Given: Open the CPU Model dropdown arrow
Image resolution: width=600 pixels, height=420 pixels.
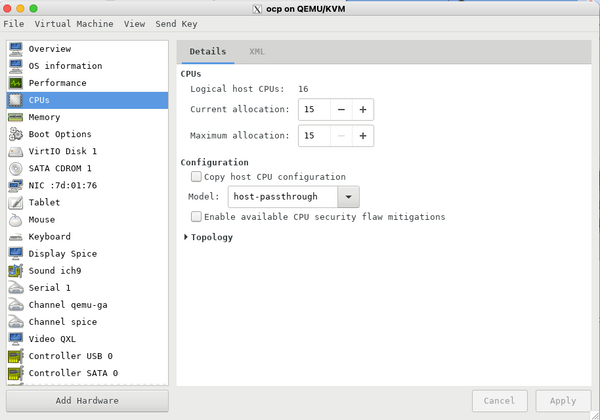Looking at the screenshot, I should pyautogui.click(x=348, y=197).
